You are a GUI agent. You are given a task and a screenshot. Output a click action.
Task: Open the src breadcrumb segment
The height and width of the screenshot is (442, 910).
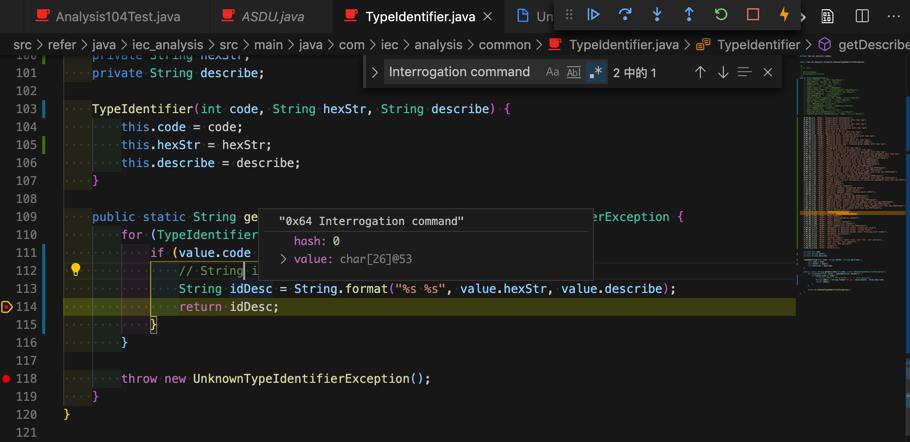point(22,45)
